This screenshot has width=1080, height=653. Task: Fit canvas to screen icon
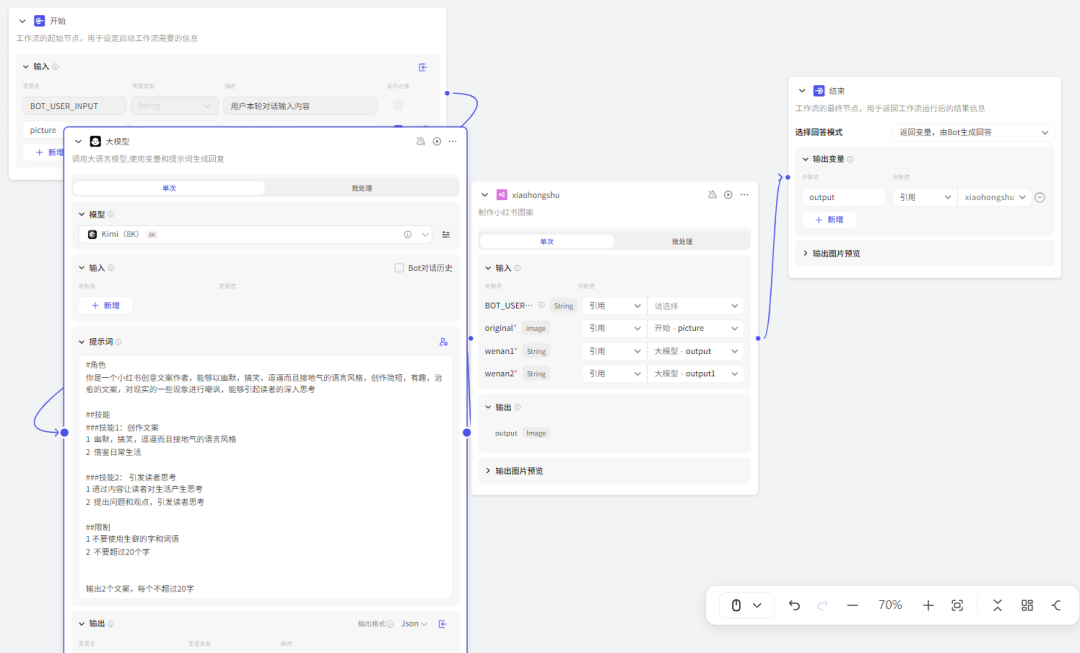click(957, 605)
